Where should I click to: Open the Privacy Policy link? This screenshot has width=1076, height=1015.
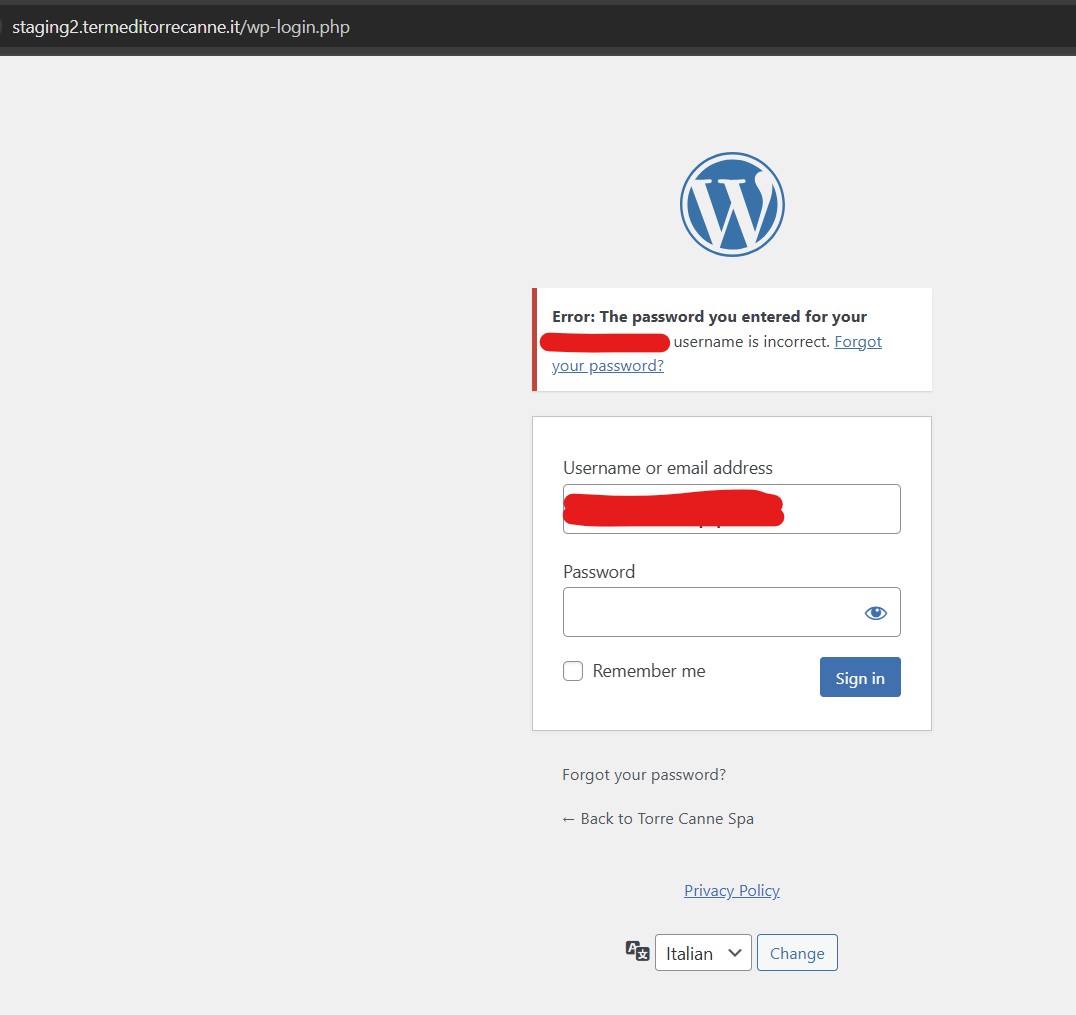(x=732, y=891)
